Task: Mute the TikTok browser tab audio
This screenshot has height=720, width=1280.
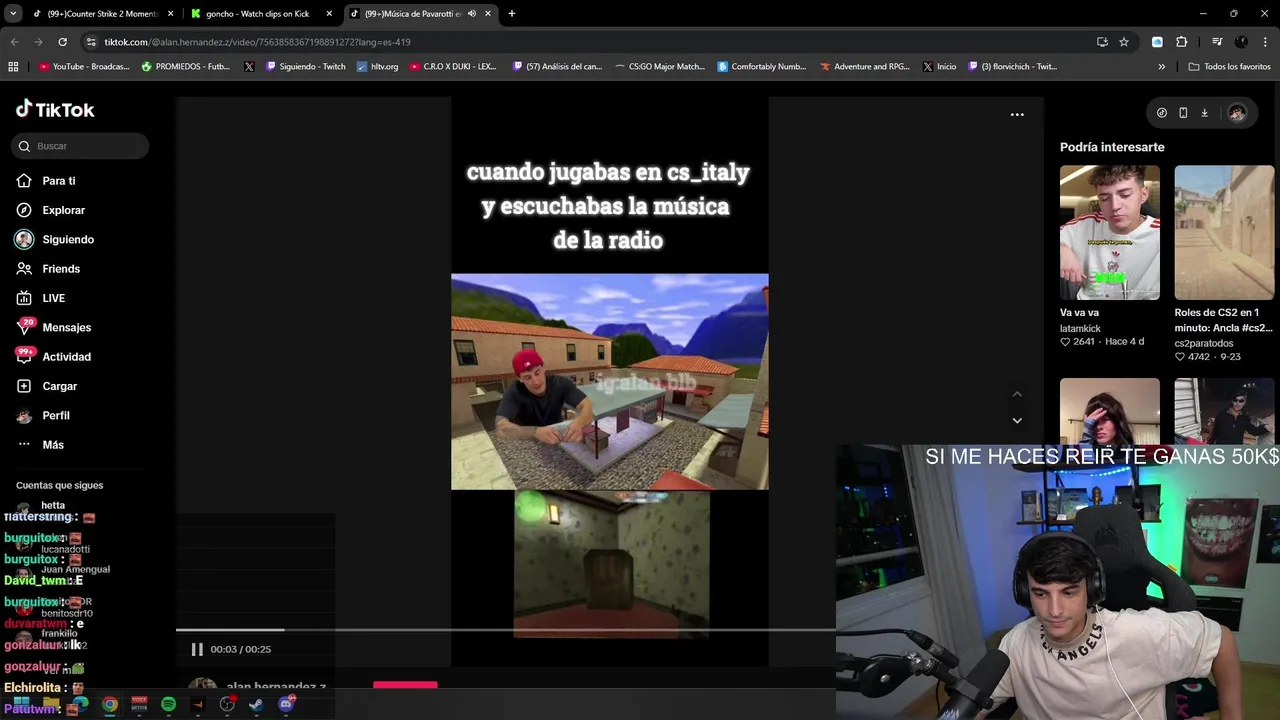Action: 472,14
